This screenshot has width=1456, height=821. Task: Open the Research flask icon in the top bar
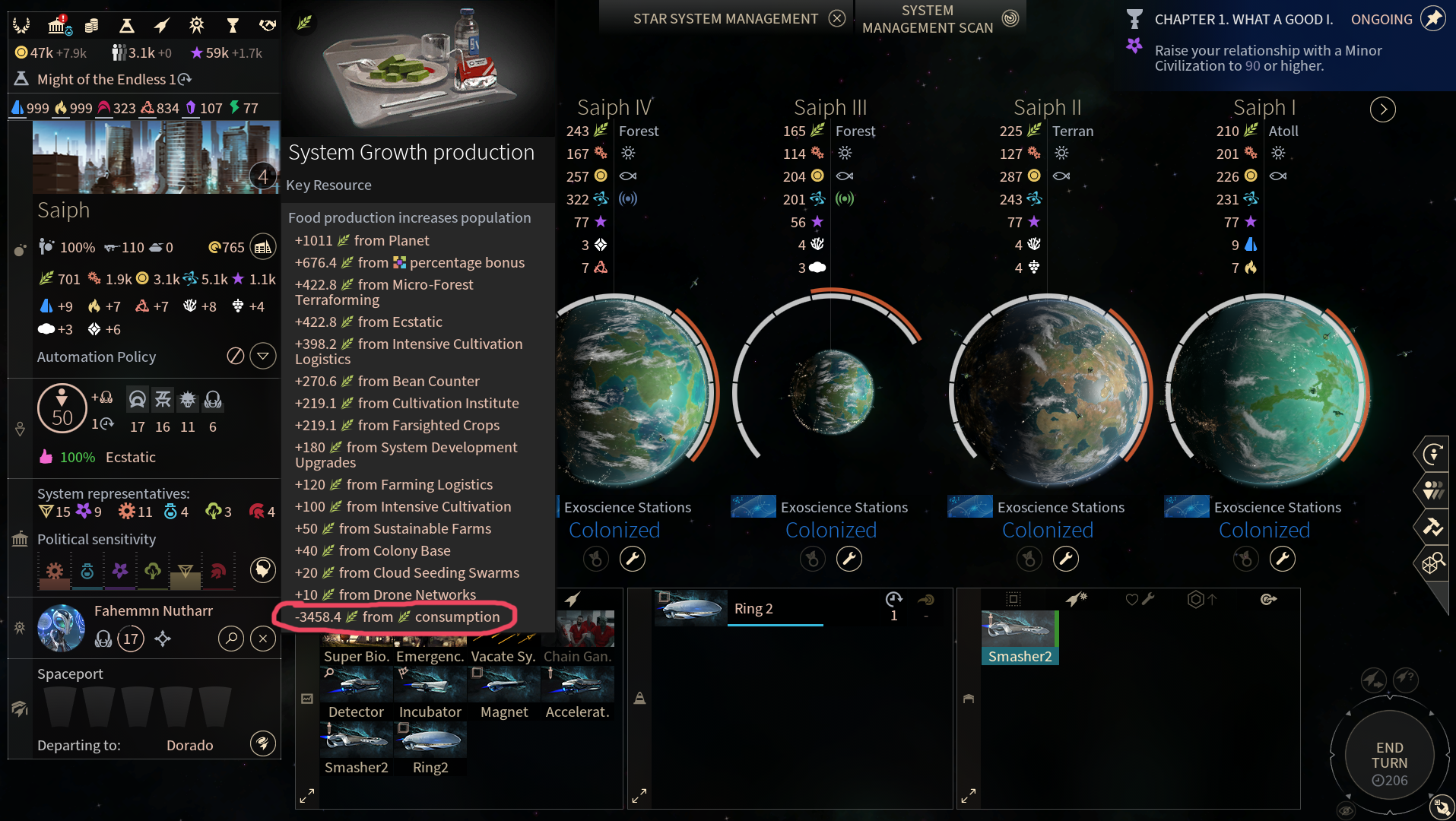pos(127,26)
